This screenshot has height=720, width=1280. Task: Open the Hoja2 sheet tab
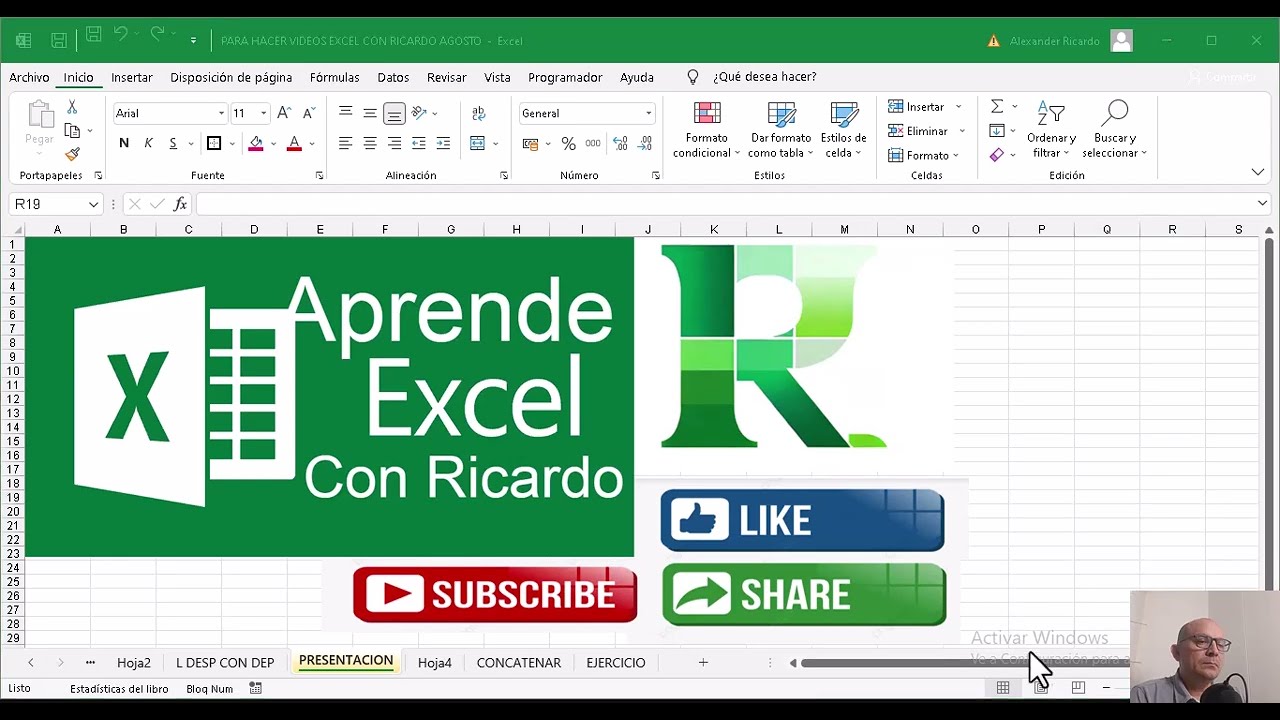[x=134, y=662]
